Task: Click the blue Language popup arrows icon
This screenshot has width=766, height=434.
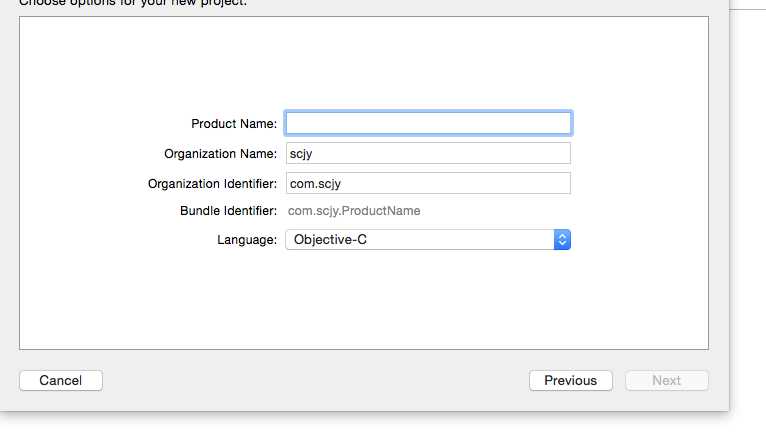Action: [562, 239]
